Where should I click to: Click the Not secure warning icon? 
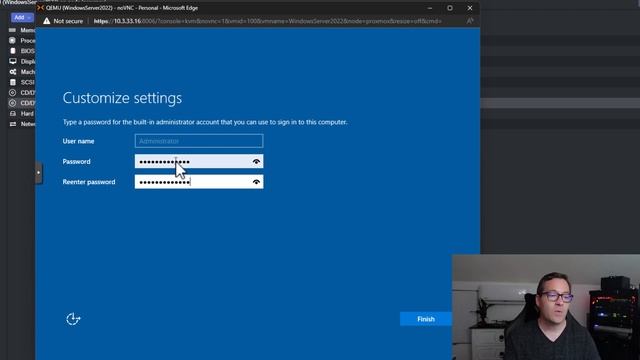click(47, 21)
